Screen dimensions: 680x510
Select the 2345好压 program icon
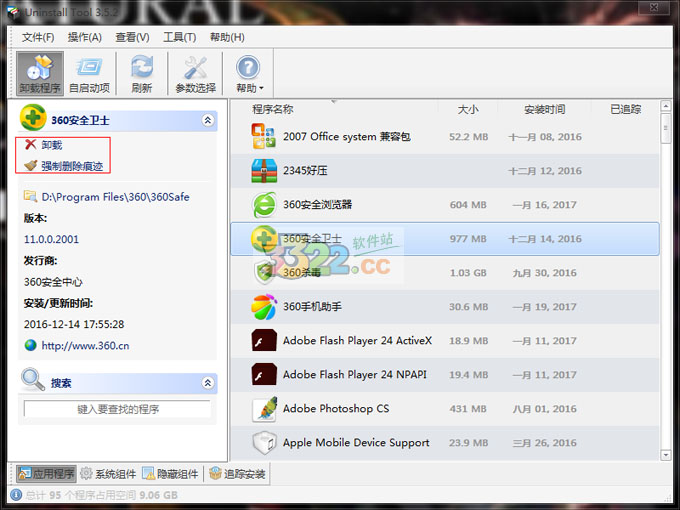pos(264,171)
